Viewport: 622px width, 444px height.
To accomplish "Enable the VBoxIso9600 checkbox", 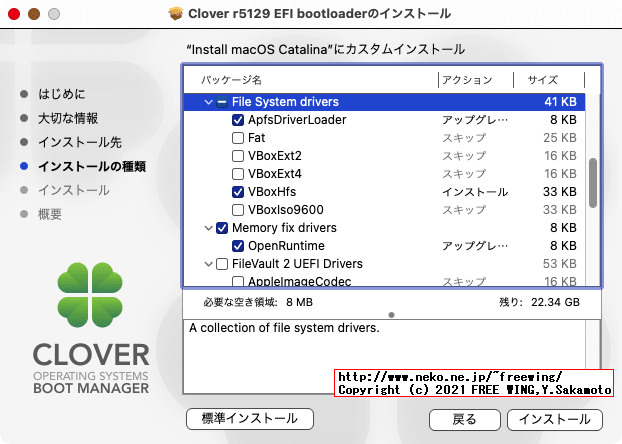I will click(238, 210).
